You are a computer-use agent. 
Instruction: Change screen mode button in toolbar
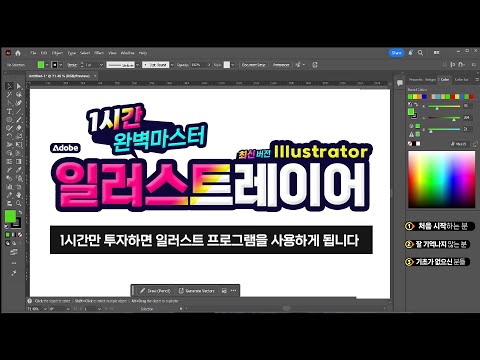tap(14, 253)
